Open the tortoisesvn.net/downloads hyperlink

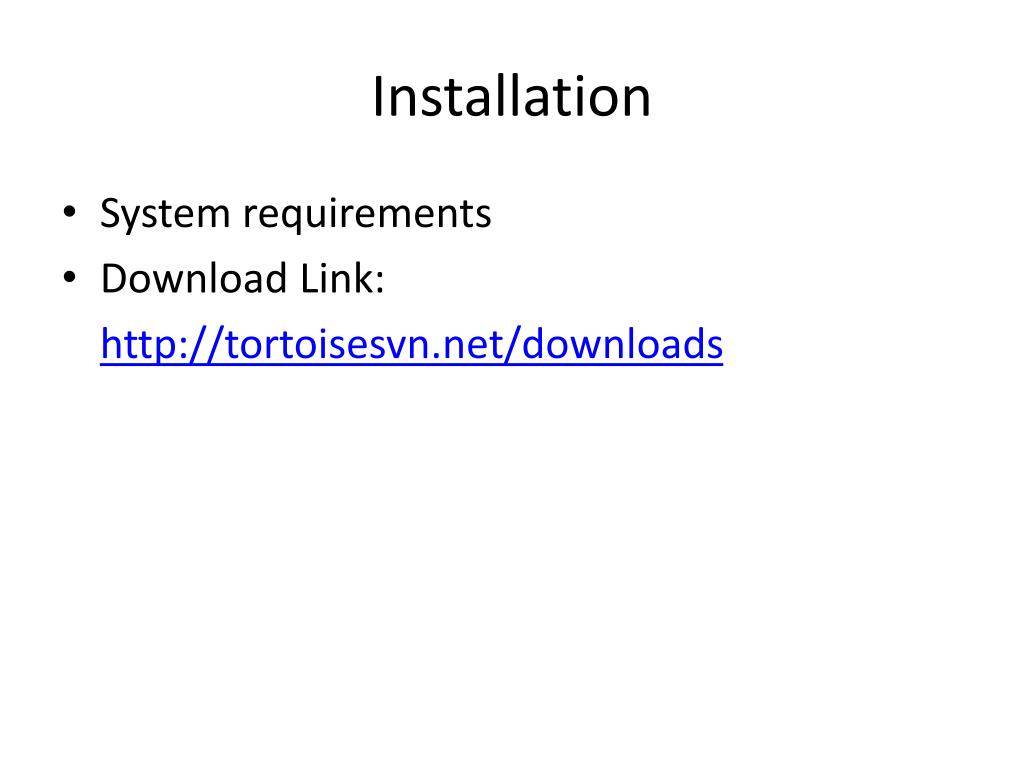(x=411, y=344)
